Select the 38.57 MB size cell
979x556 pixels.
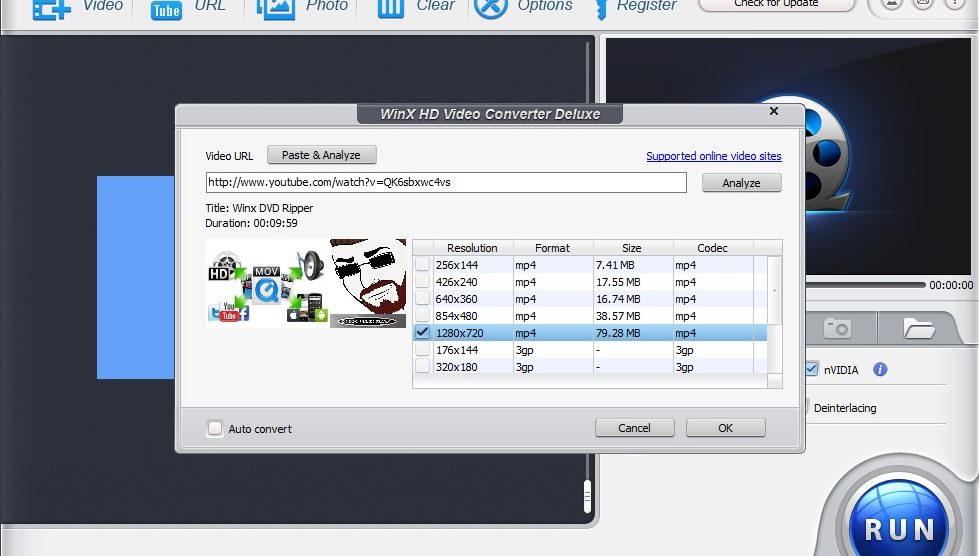click(x=618, y=315)
